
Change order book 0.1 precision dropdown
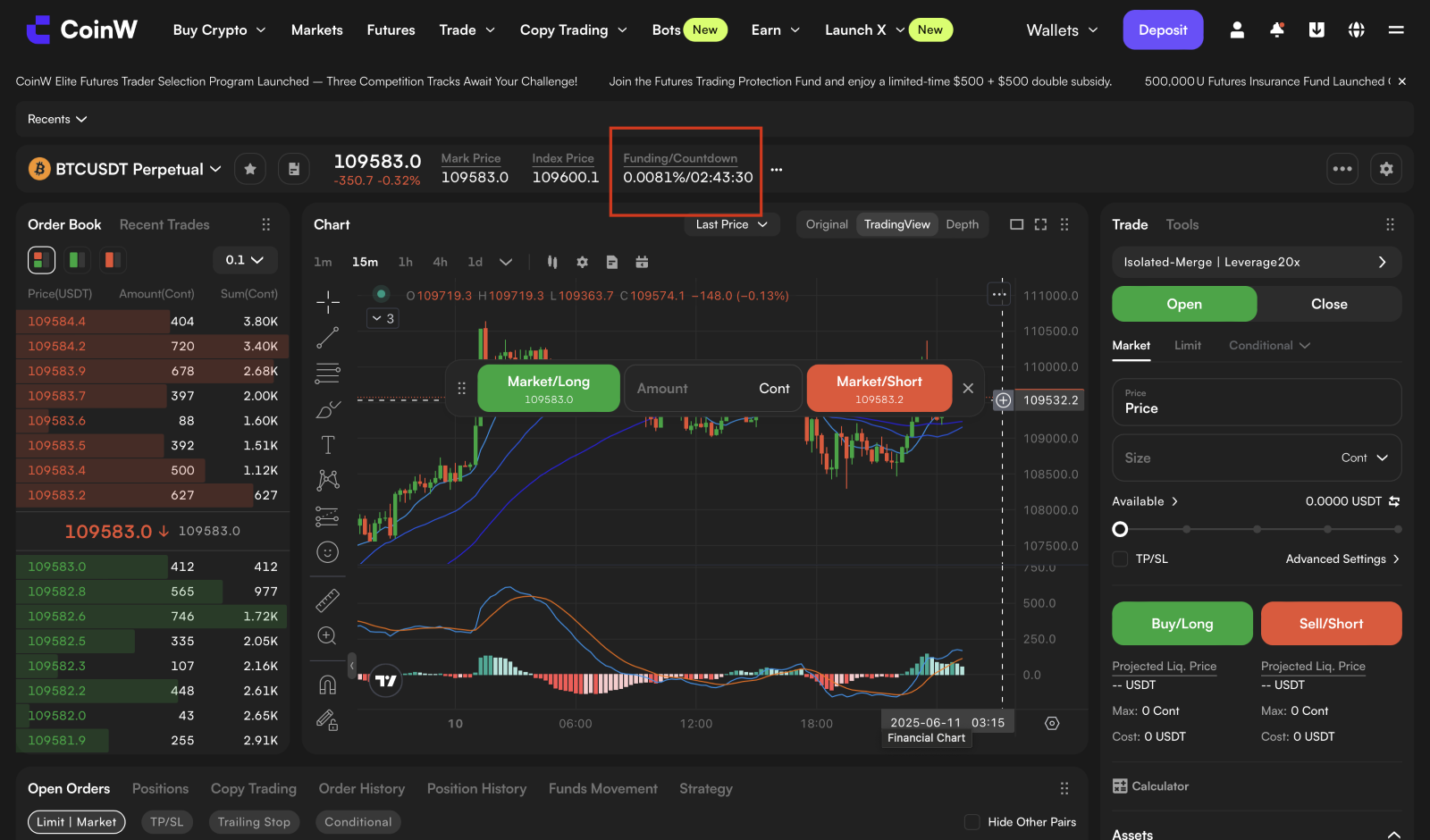[x=245, y=260]
